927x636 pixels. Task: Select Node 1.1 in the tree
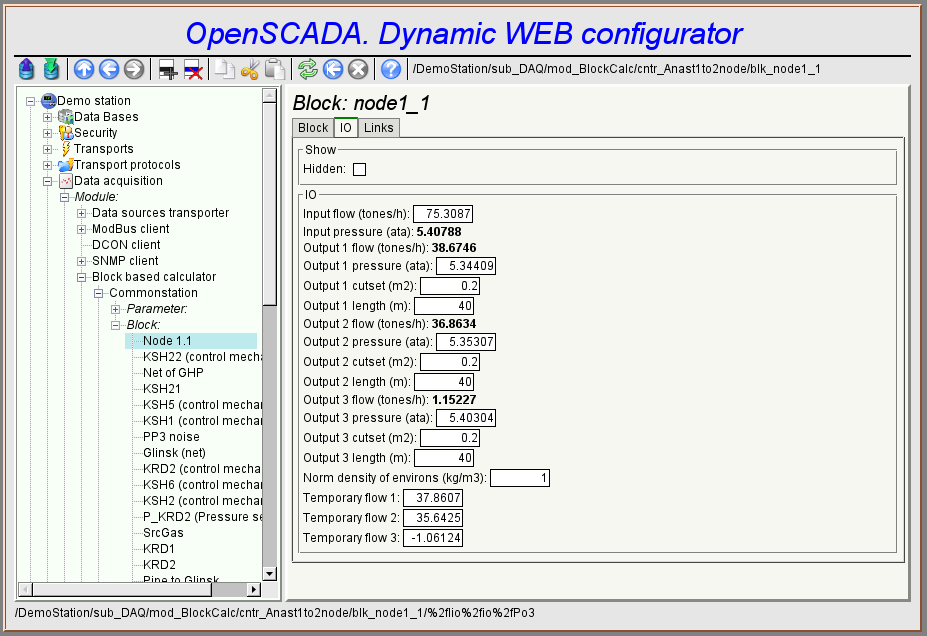[x=167, y=341]
